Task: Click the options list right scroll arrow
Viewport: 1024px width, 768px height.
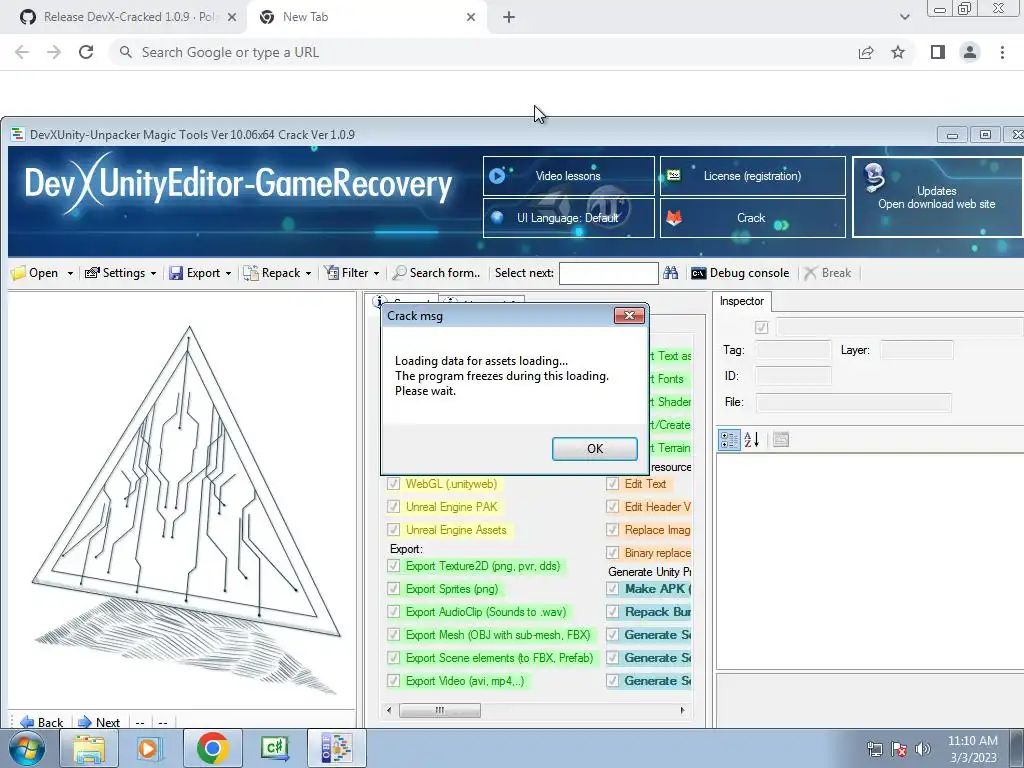Action: coord(682,710)
